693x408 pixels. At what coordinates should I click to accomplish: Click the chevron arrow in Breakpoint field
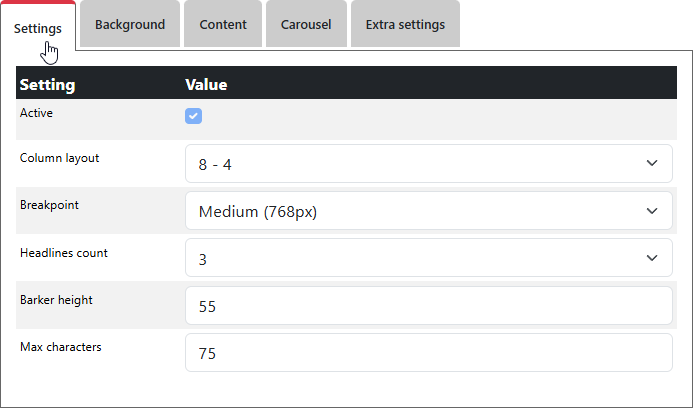pyautogui.click(x=652, y=211)
